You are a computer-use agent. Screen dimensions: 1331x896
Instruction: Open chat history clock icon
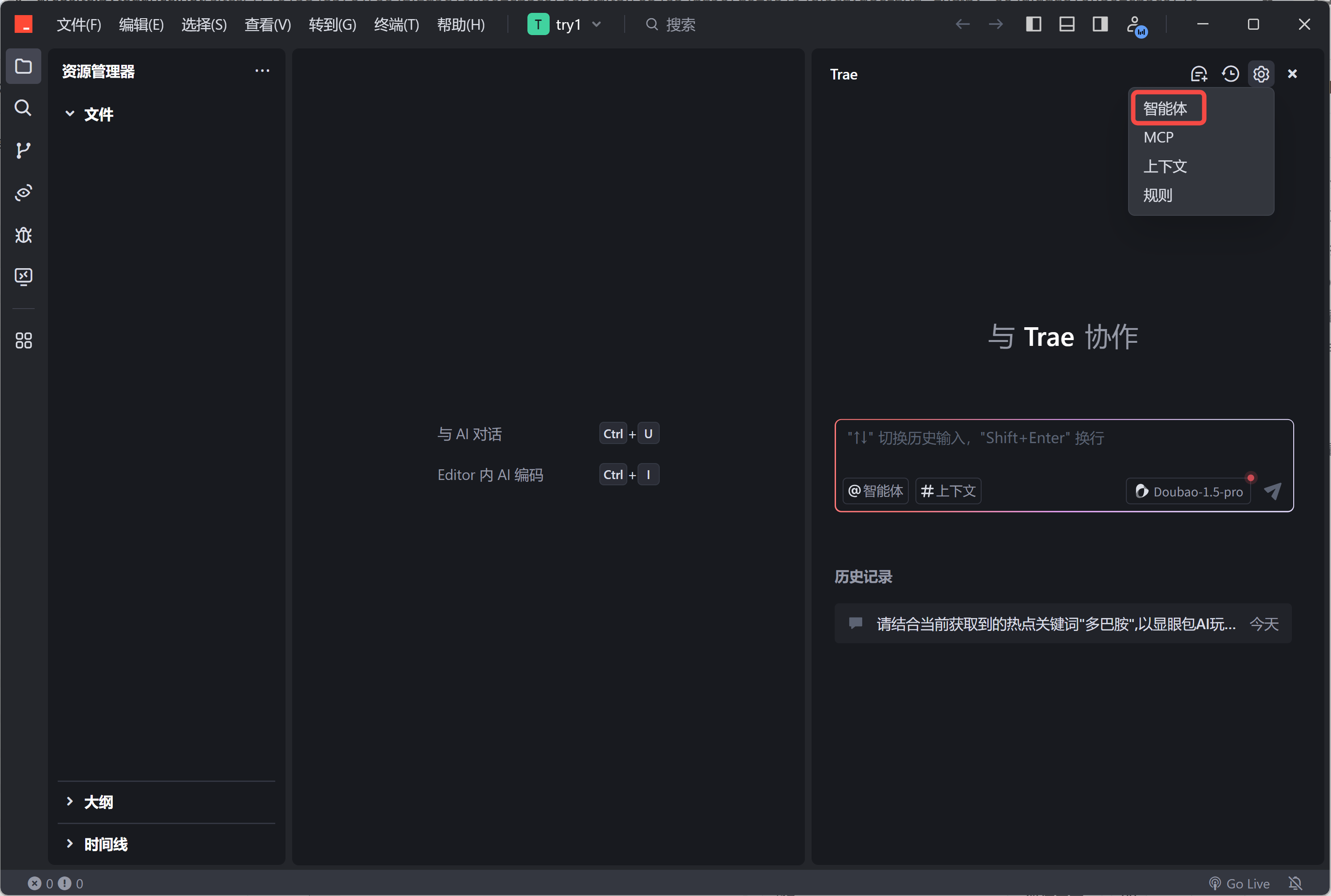pyautogui.click(x=1230, y=74)
